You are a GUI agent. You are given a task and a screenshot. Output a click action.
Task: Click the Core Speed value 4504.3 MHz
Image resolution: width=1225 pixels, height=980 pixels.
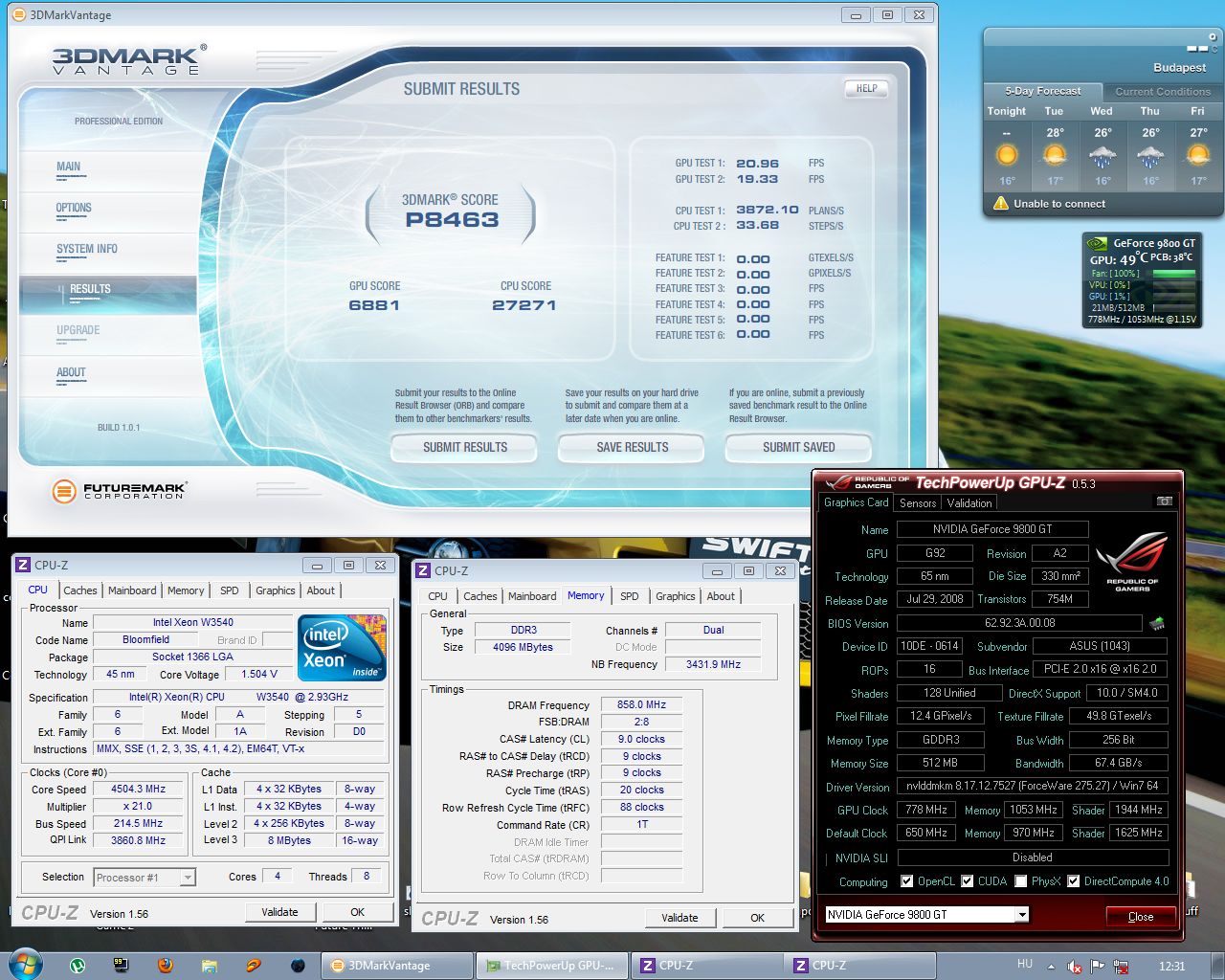click(139, 790)
